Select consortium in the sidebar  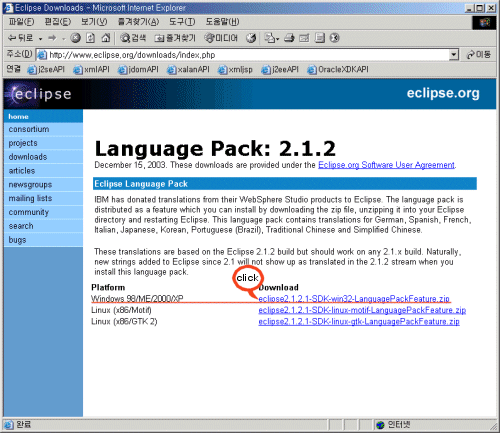pyautogui.click(x=43, y=129)
